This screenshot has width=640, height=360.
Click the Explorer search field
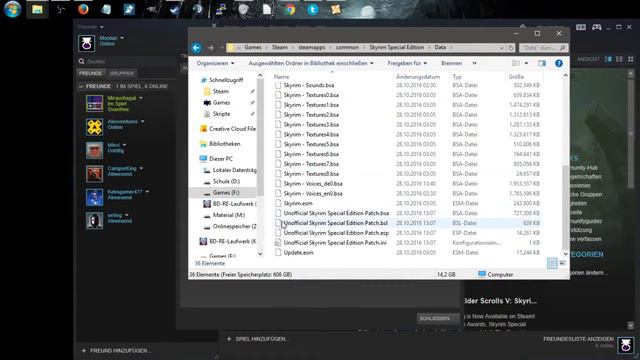click(x=544, y=48)
